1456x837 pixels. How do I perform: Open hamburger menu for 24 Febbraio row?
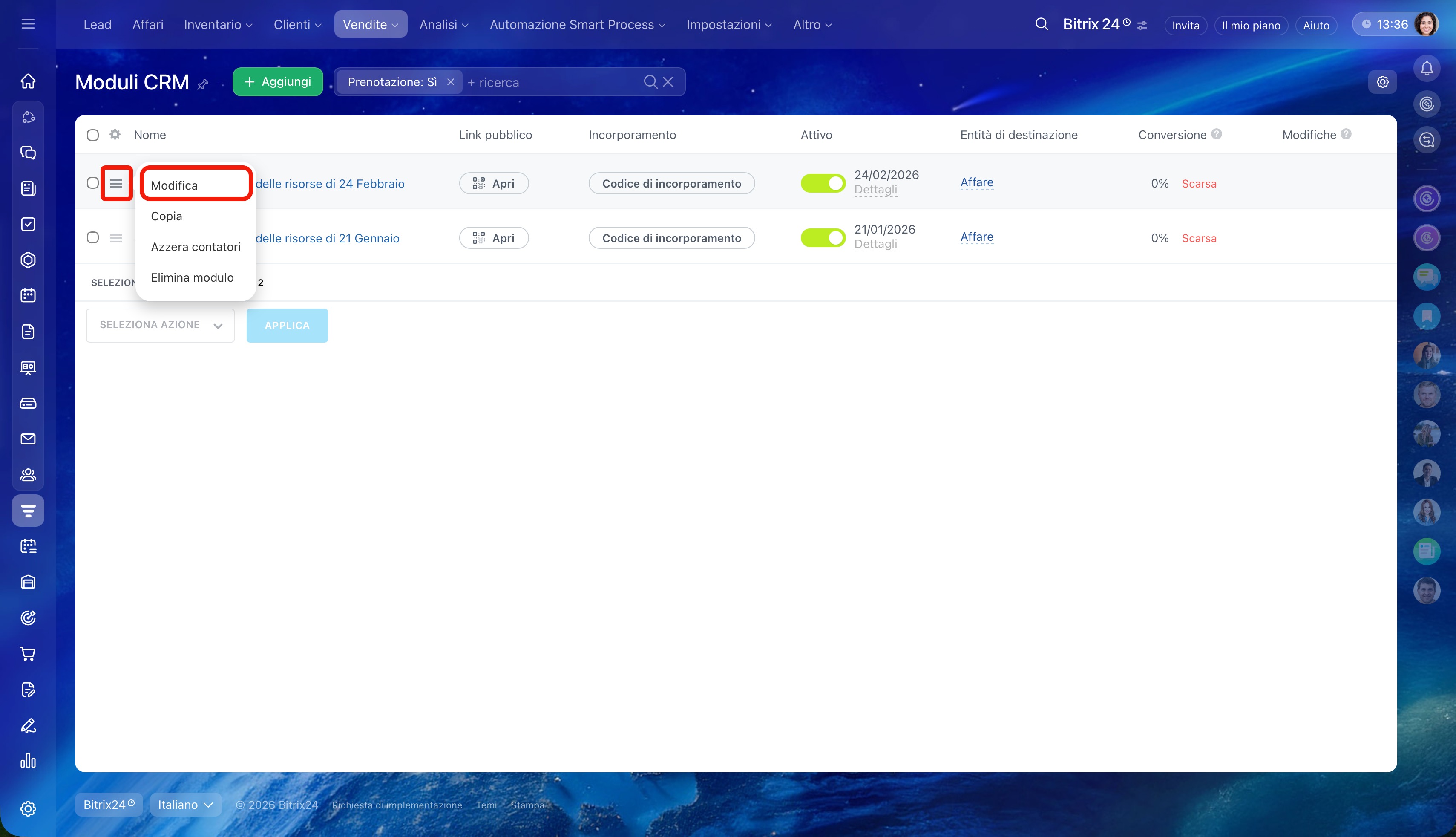116,183
